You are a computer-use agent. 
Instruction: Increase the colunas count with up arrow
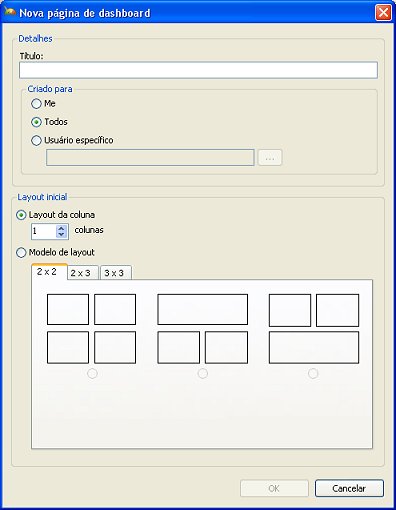click(61, 228)
